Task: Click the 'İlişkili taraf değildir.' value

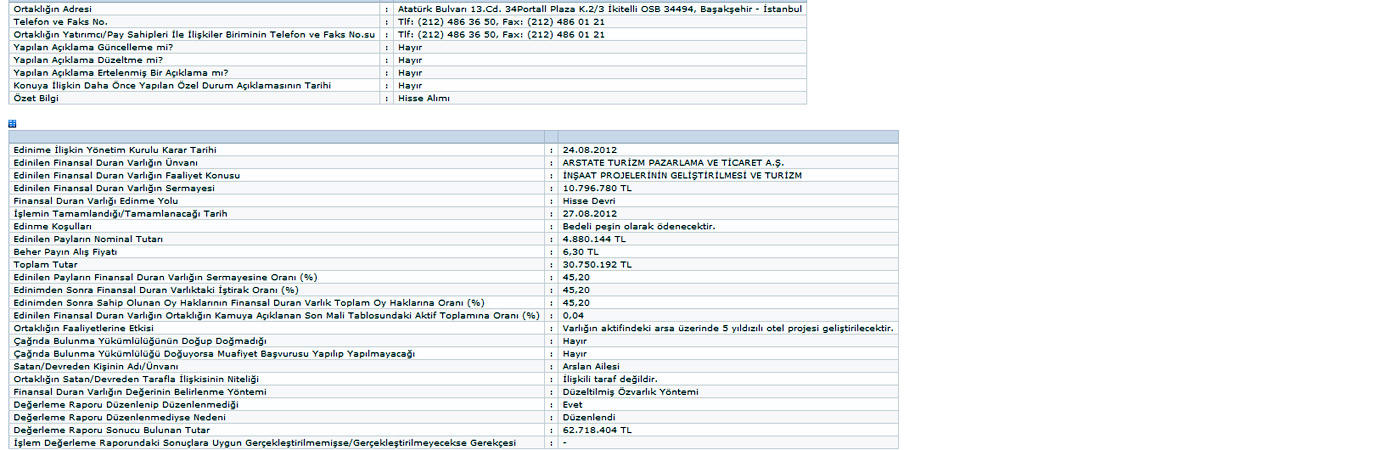Action: click(x=609, y=379)
